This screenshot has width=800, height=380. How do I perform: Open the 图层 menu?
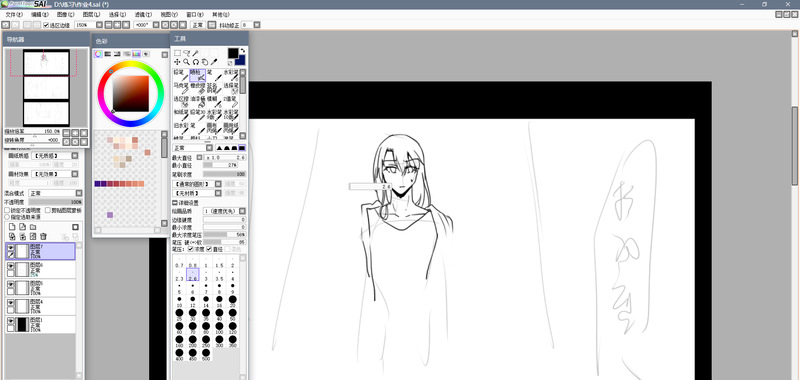91,14
